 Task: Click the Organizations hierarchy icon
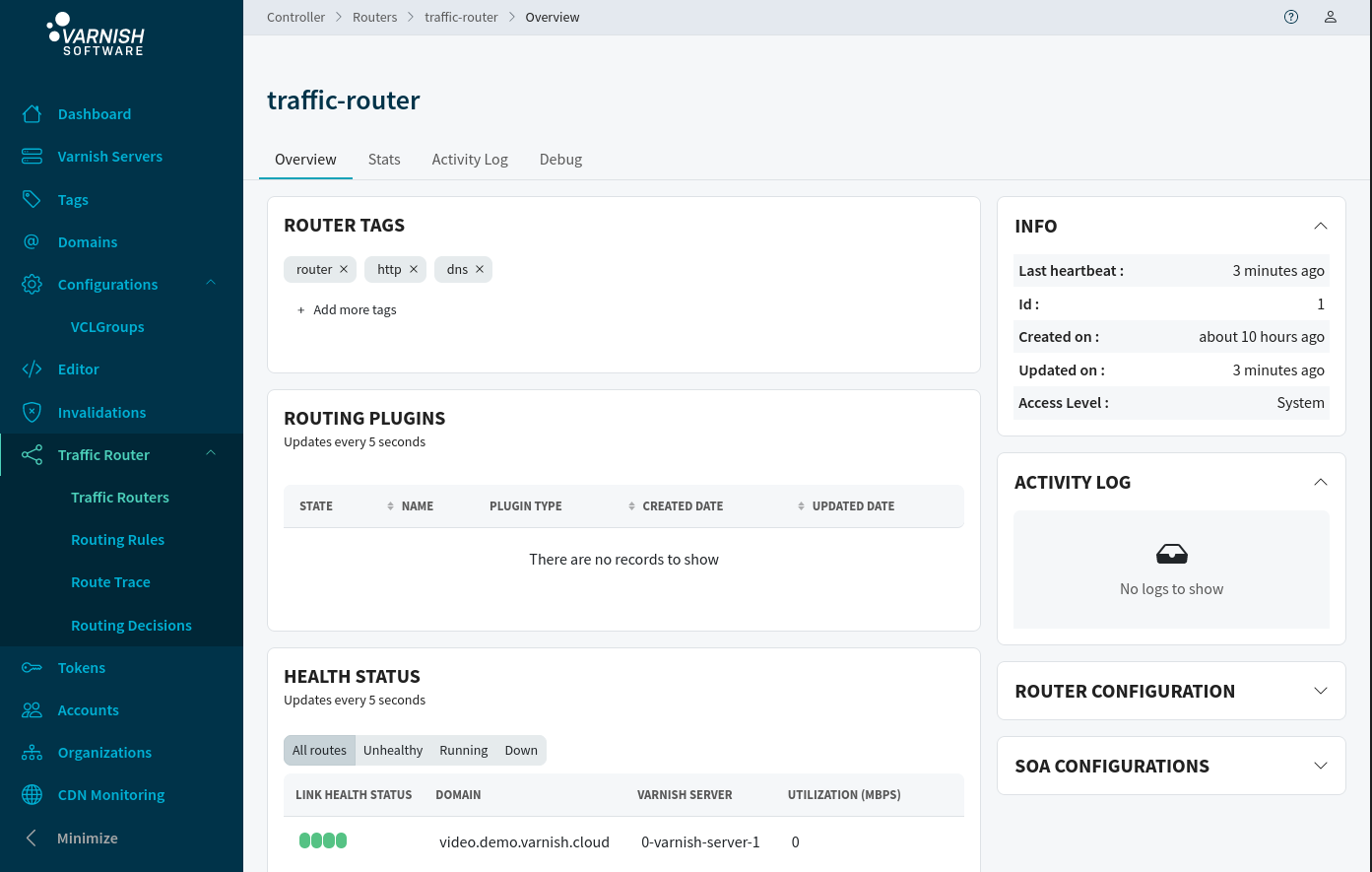click(32, 753)
